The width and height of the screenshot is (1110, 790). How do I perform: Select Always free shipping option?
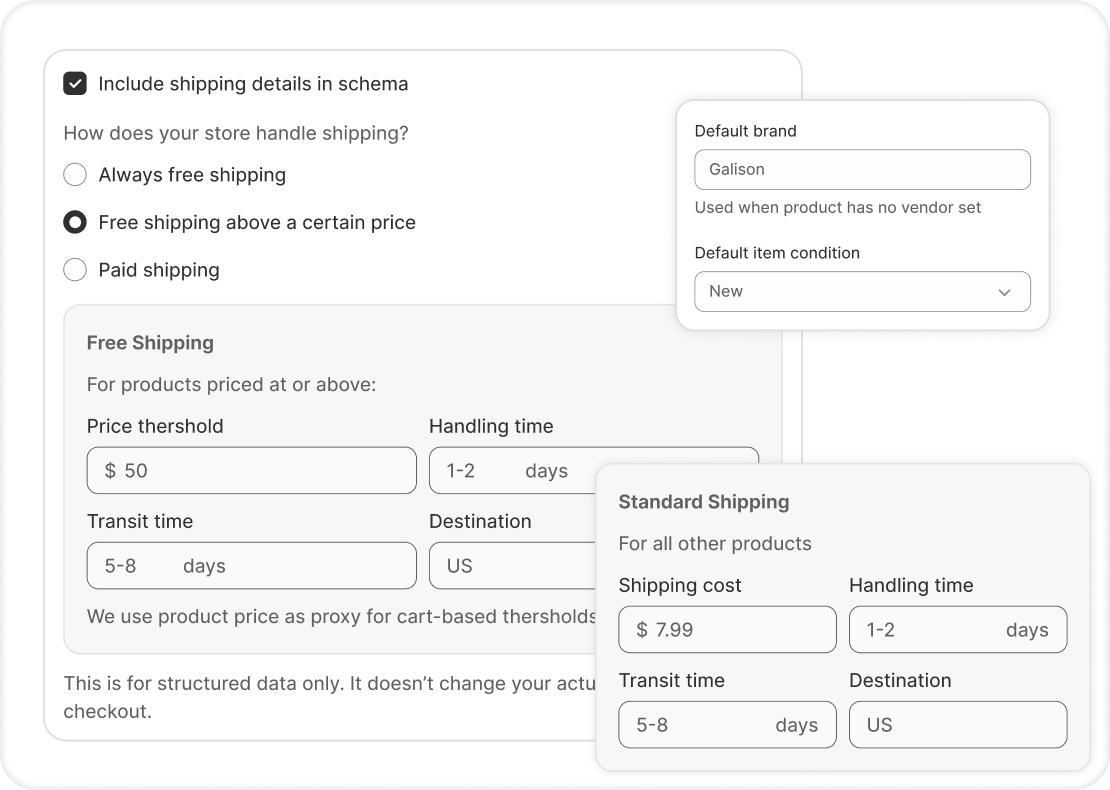click(75, 175)
